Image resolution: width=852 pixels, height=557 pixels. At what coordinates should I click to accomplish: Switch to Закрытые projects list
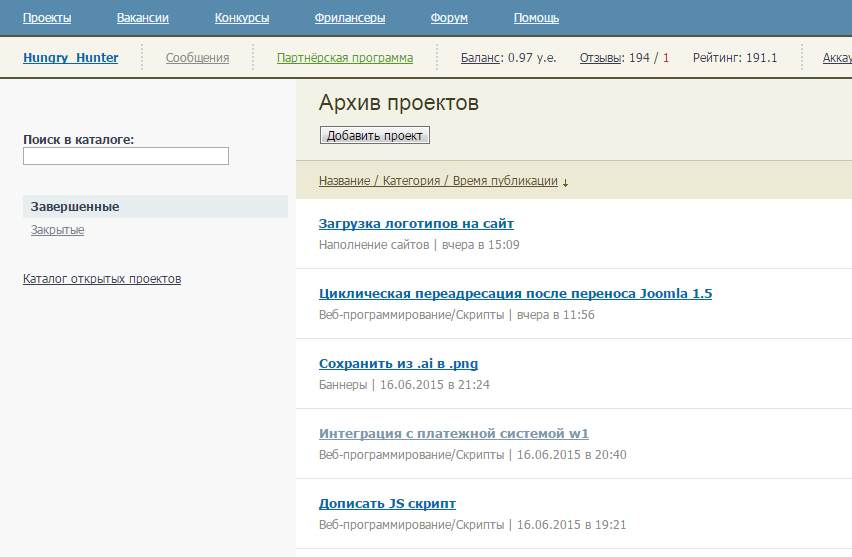[x=57, y=230]
